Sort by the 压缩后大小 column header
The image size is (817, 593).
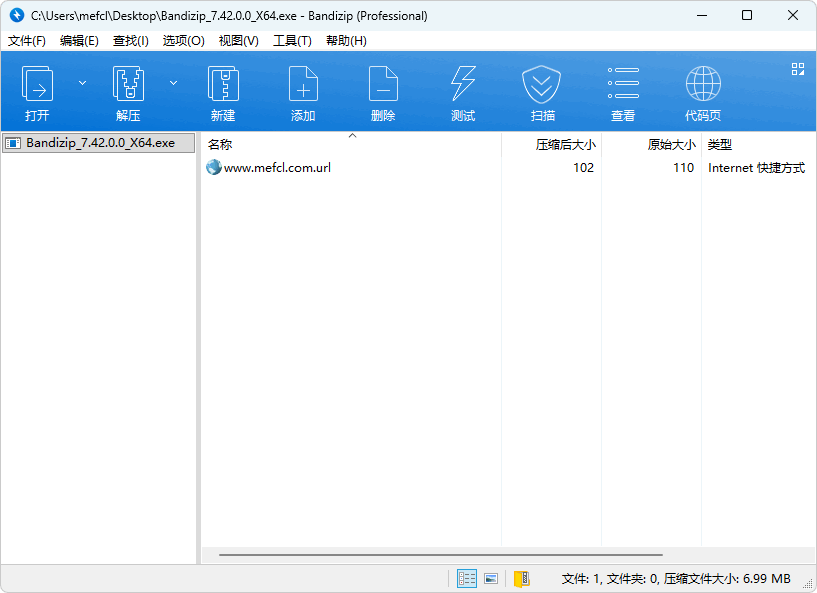551,144
